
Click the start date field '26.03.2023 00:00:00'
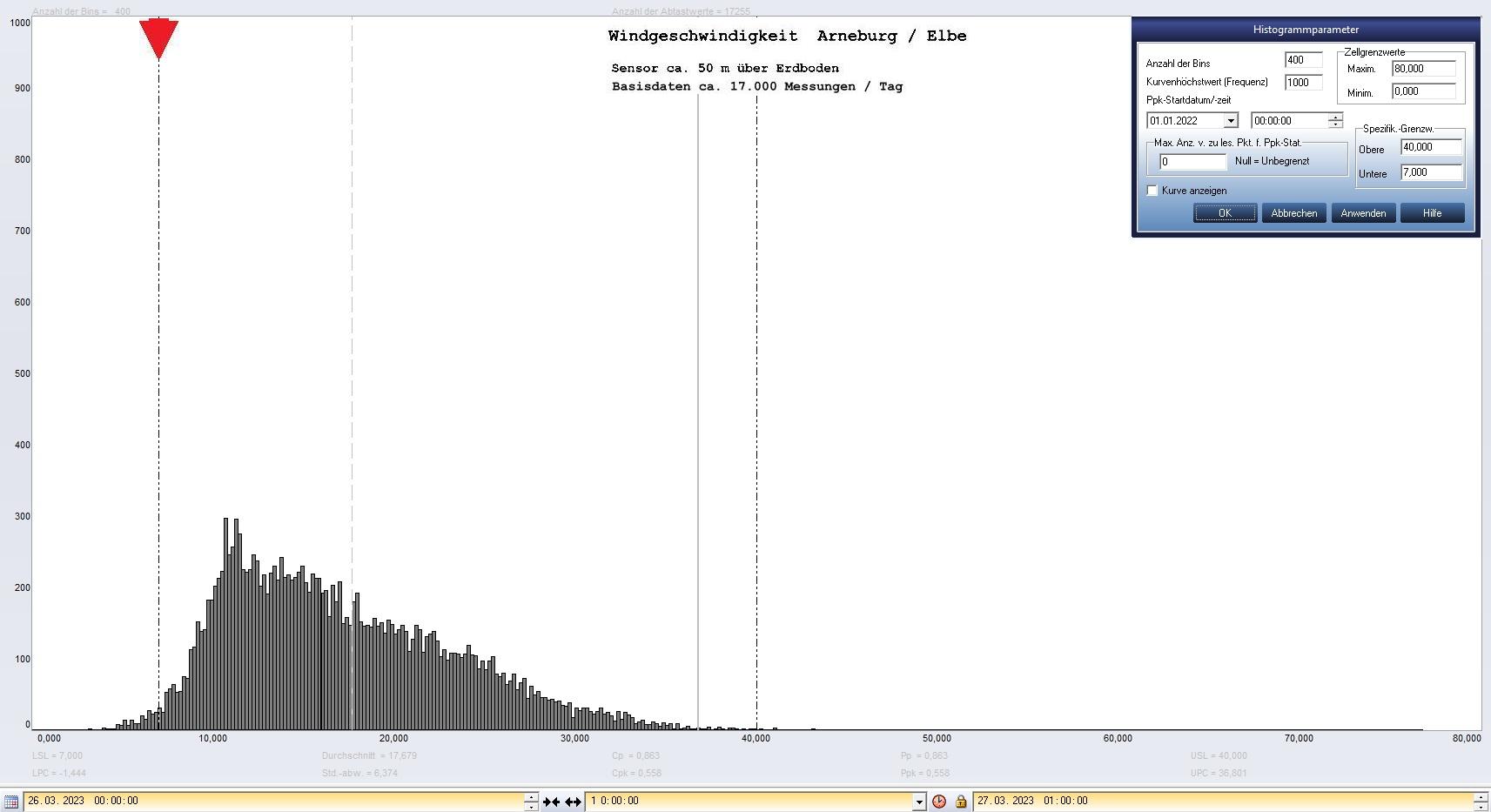[274, 802]
